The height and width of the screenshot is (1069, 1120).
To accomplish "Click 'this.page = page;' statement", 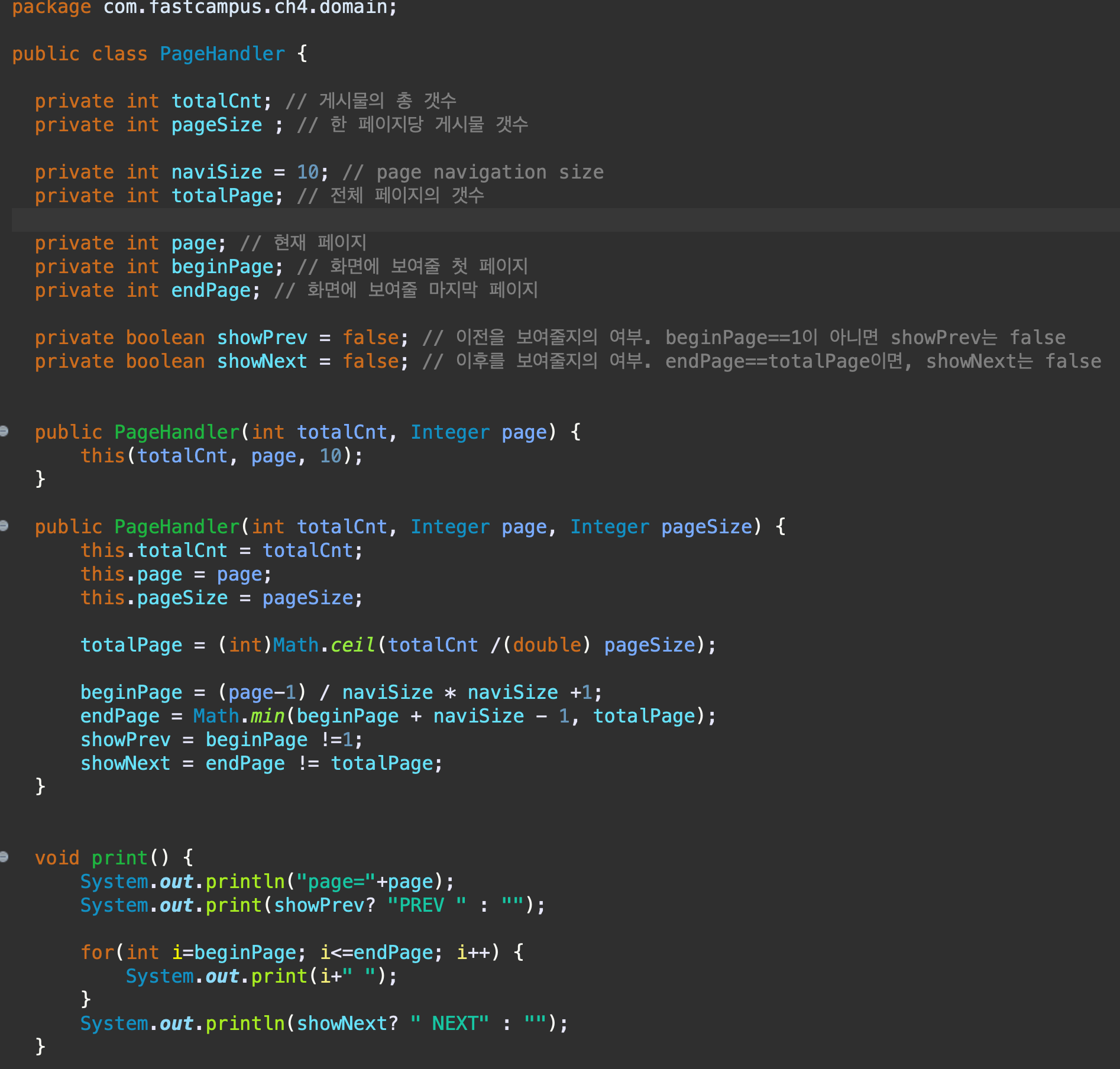I will pos(176,574).
